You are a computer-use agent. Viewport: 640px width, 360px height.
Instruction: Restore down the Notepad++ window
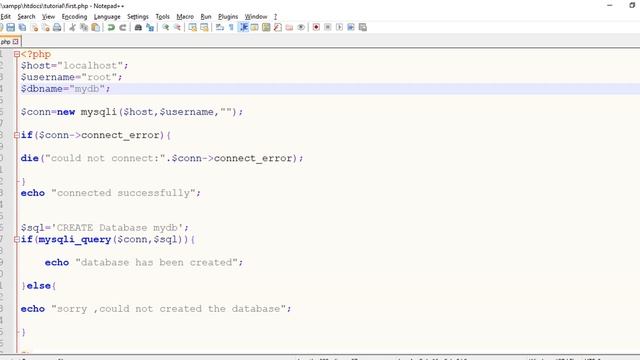[632, 5]
